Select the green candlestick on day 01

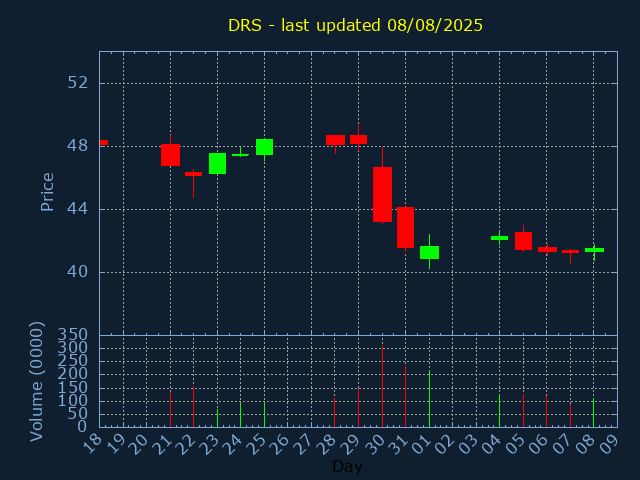point(429,252)
